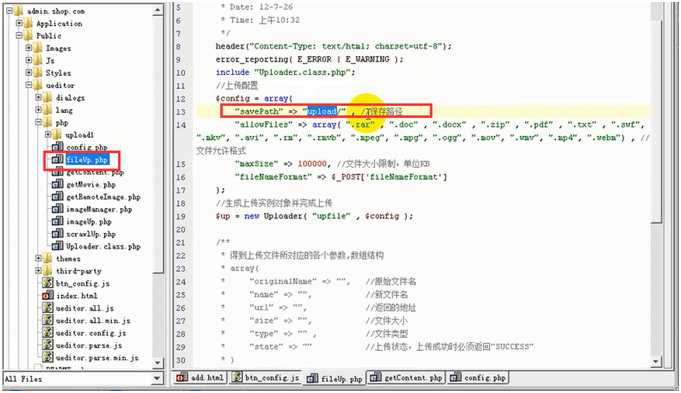This screenshot has height=393, width=681.
Task: Click the highlighted "upload" text on line 13
Action: (322, 111)
